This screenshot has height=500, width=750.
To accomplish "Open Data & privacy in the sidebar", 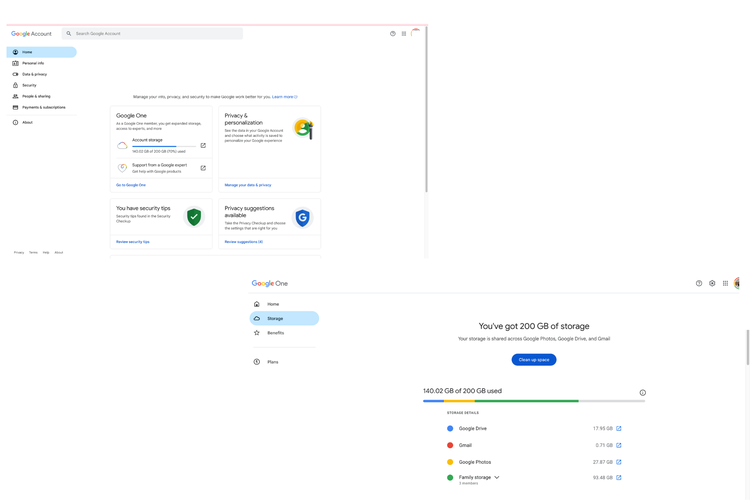I will point(34,74).
